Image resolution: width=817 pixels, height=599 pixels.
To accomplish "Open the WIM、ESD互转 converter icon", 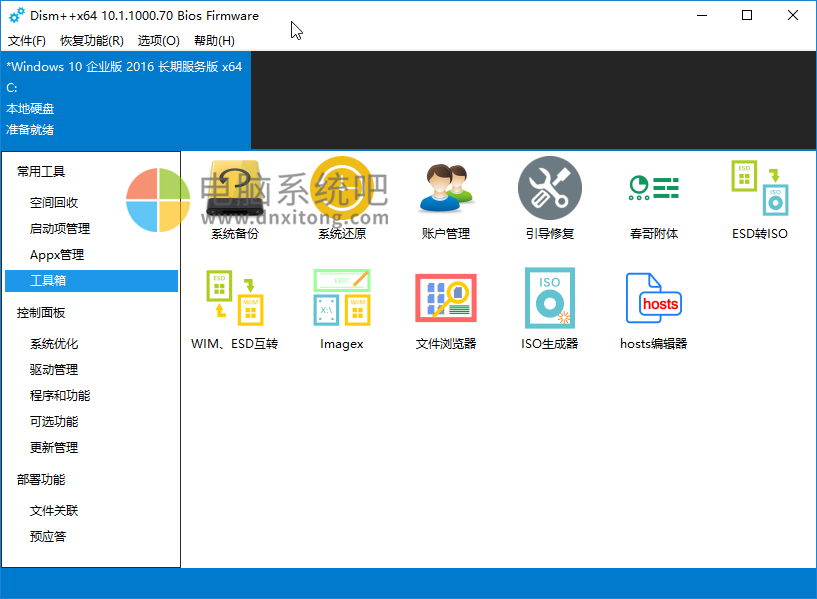I will point(235,298).
